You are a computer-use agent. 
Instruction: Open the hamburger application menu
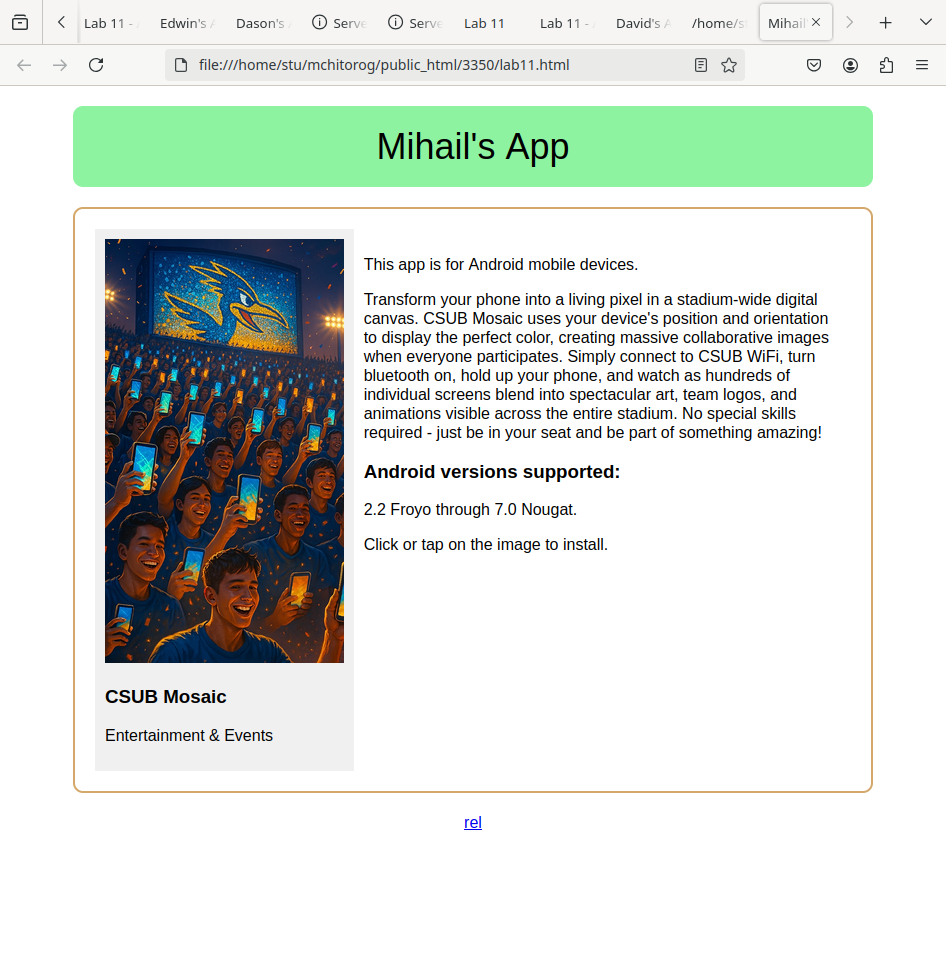click(x=922, y=65)
